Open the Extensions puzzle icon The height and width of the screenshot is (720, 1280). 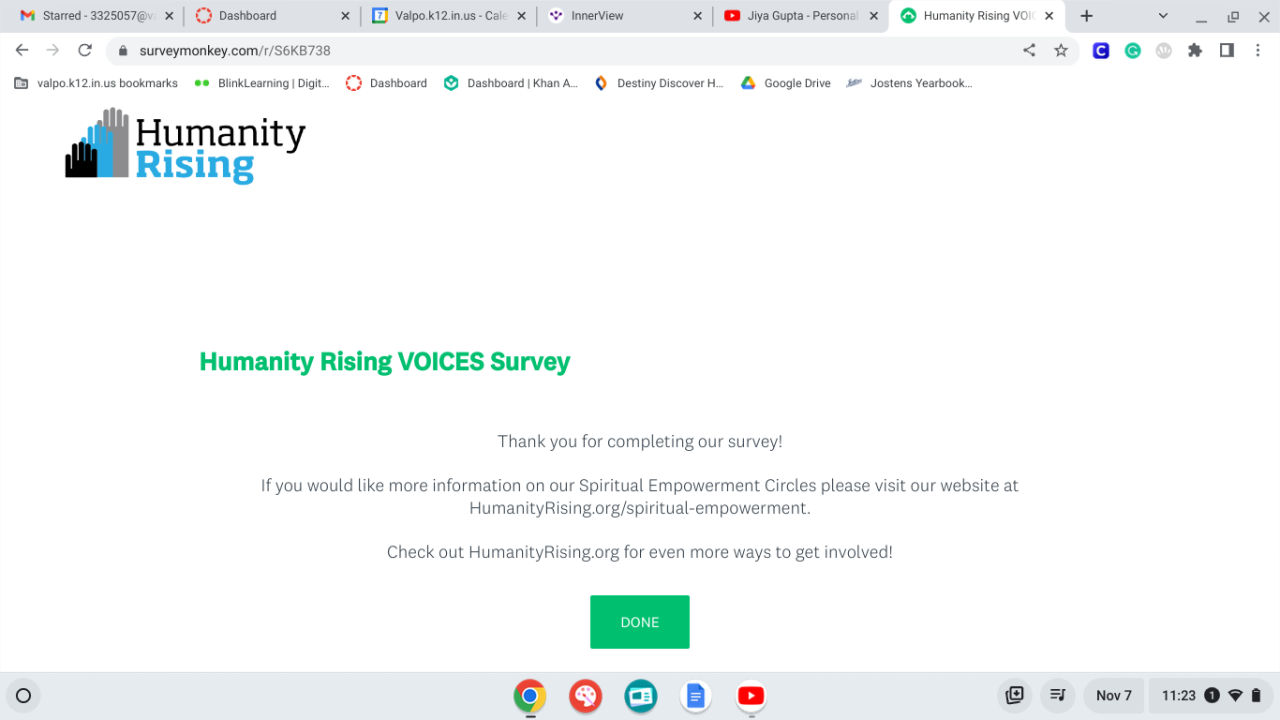(x=1194, y=50)
